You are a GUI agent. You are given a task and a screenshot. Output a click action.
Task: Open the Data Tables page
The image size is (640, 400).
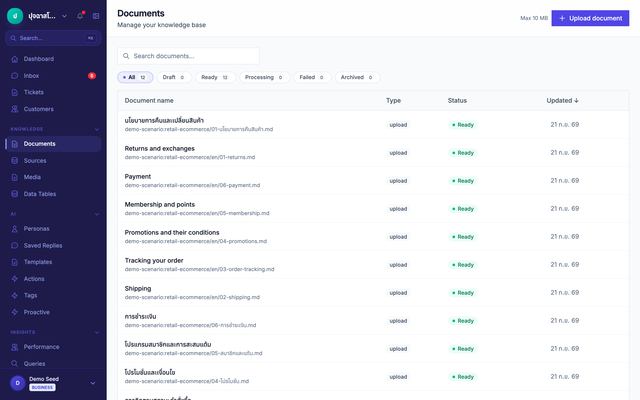pos(53,194)
